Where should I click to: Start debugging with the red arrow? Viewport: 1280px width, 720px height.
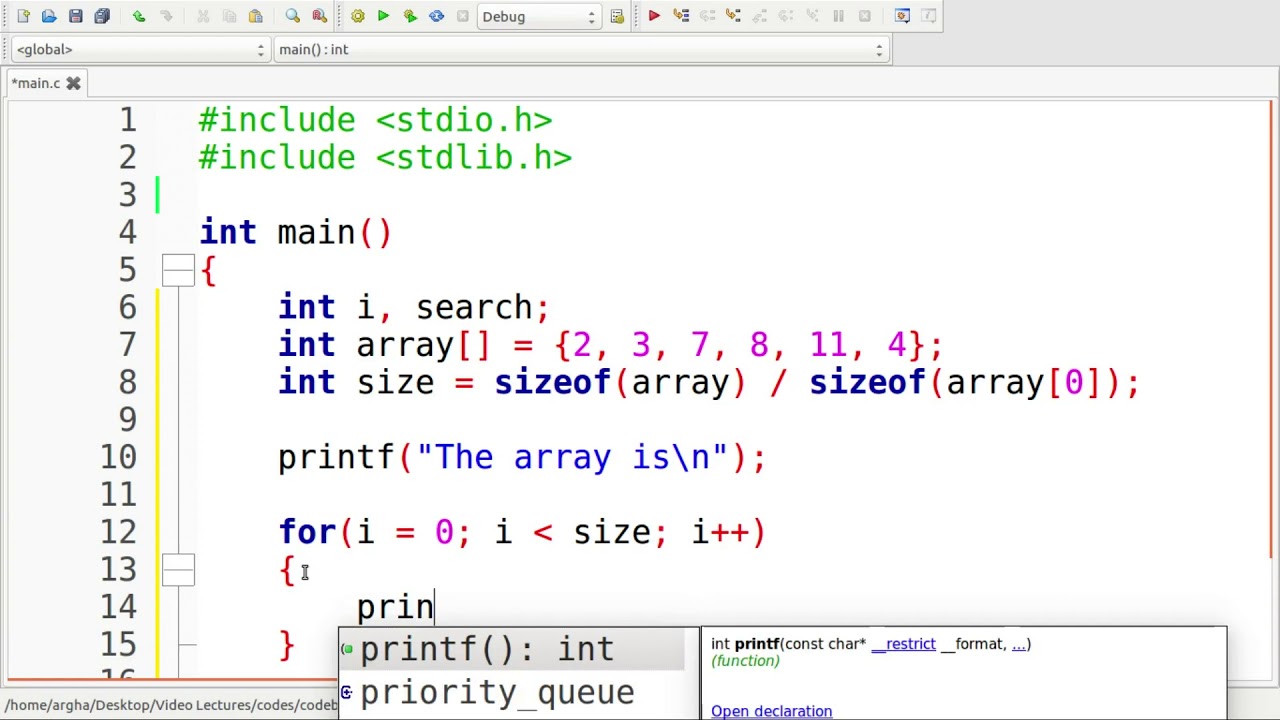(x=654, y=16)
